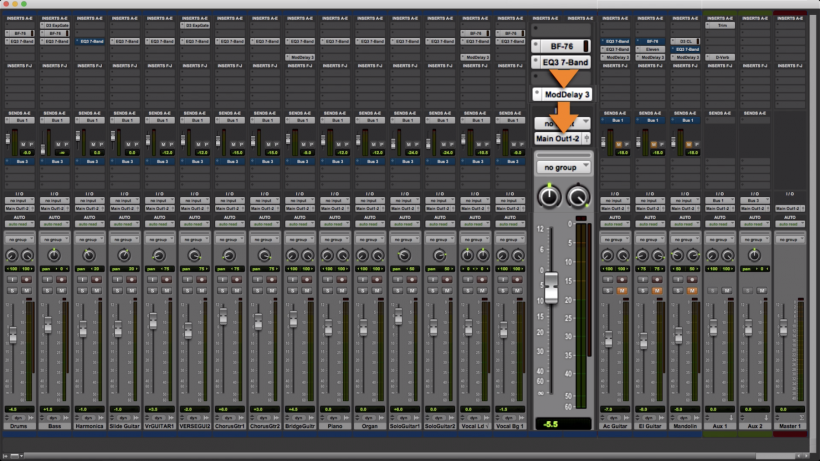Select the Master 1 track name label
Viewport: 820px width, 461px height.
point(791,425)
